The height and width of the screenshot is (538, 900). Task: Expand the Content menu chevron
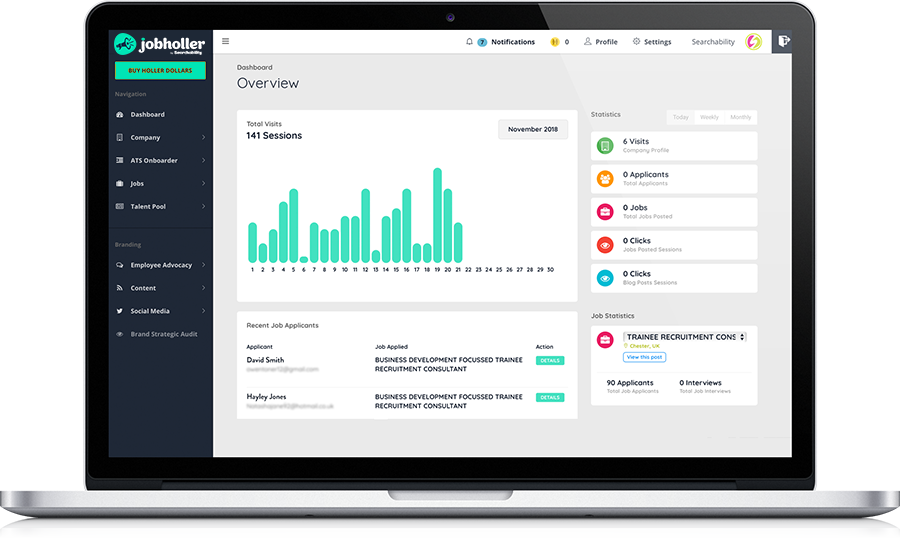click(204, 288)
